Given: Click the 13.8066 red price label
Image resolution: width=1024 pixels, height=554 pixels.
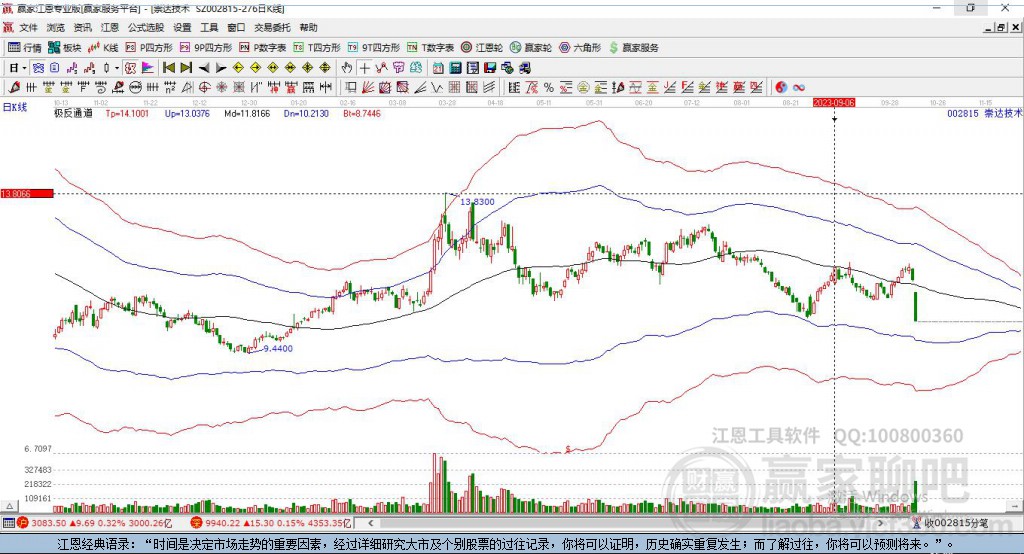Looking at the screenshot, I should point(27,193).
